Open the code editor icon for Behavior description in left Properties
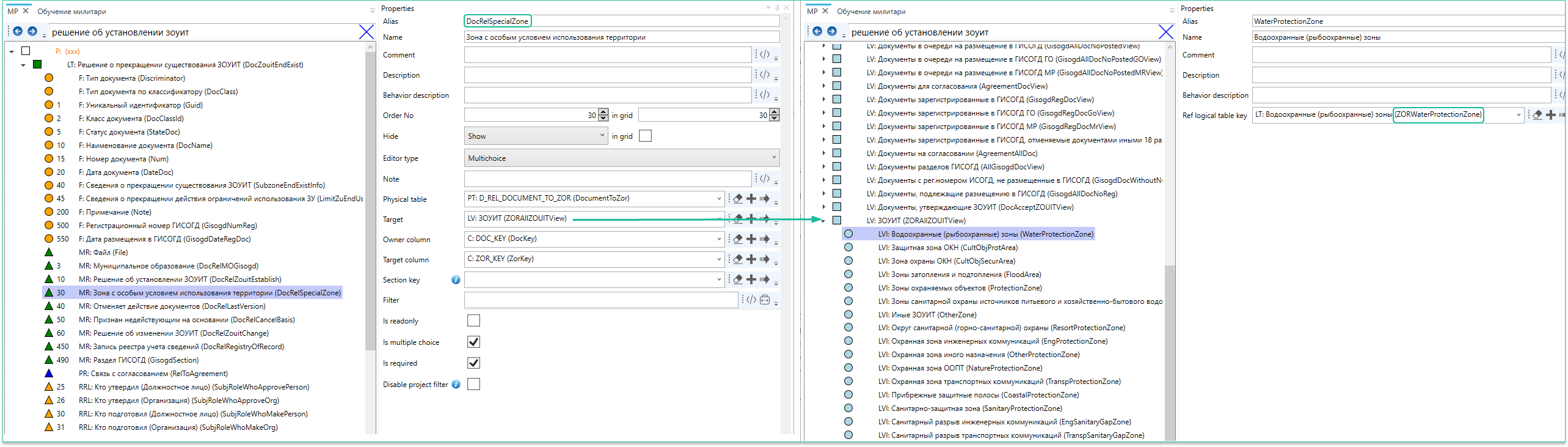The height and width of the screenshot is (447, 1568). 765,95
